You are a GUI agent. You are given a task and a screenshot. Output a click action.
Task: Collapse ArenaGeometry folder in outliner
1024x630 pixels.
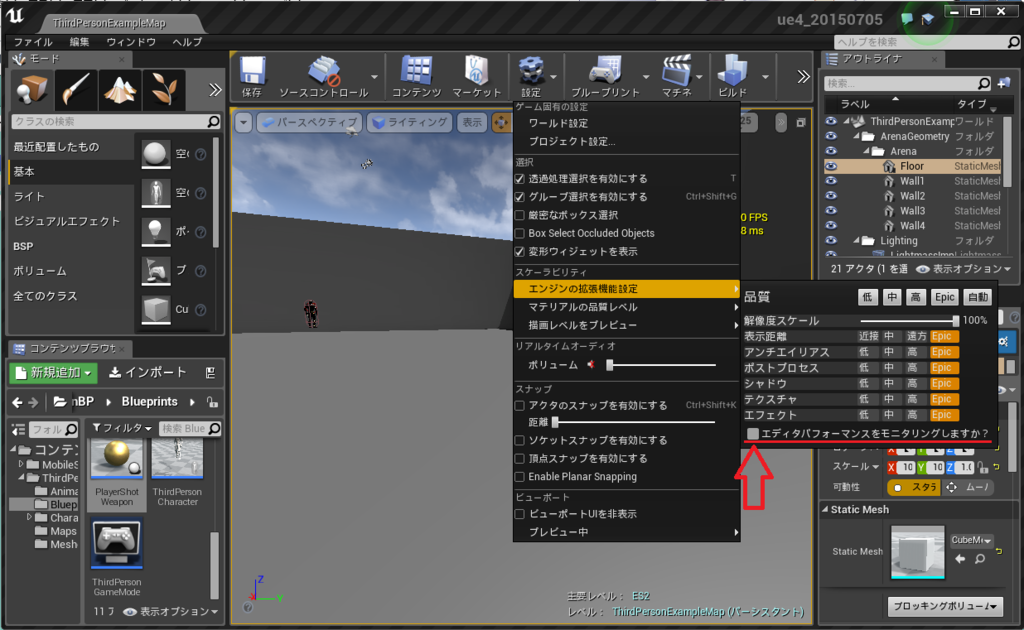(x=857, y=136)
